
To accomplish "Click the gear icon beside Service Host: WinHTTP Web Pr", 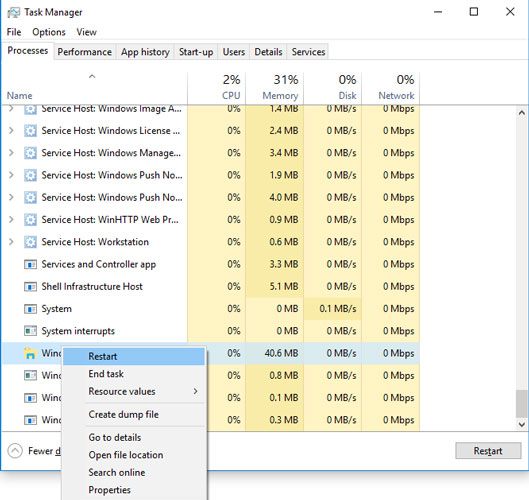I will (x=30, y=220).
